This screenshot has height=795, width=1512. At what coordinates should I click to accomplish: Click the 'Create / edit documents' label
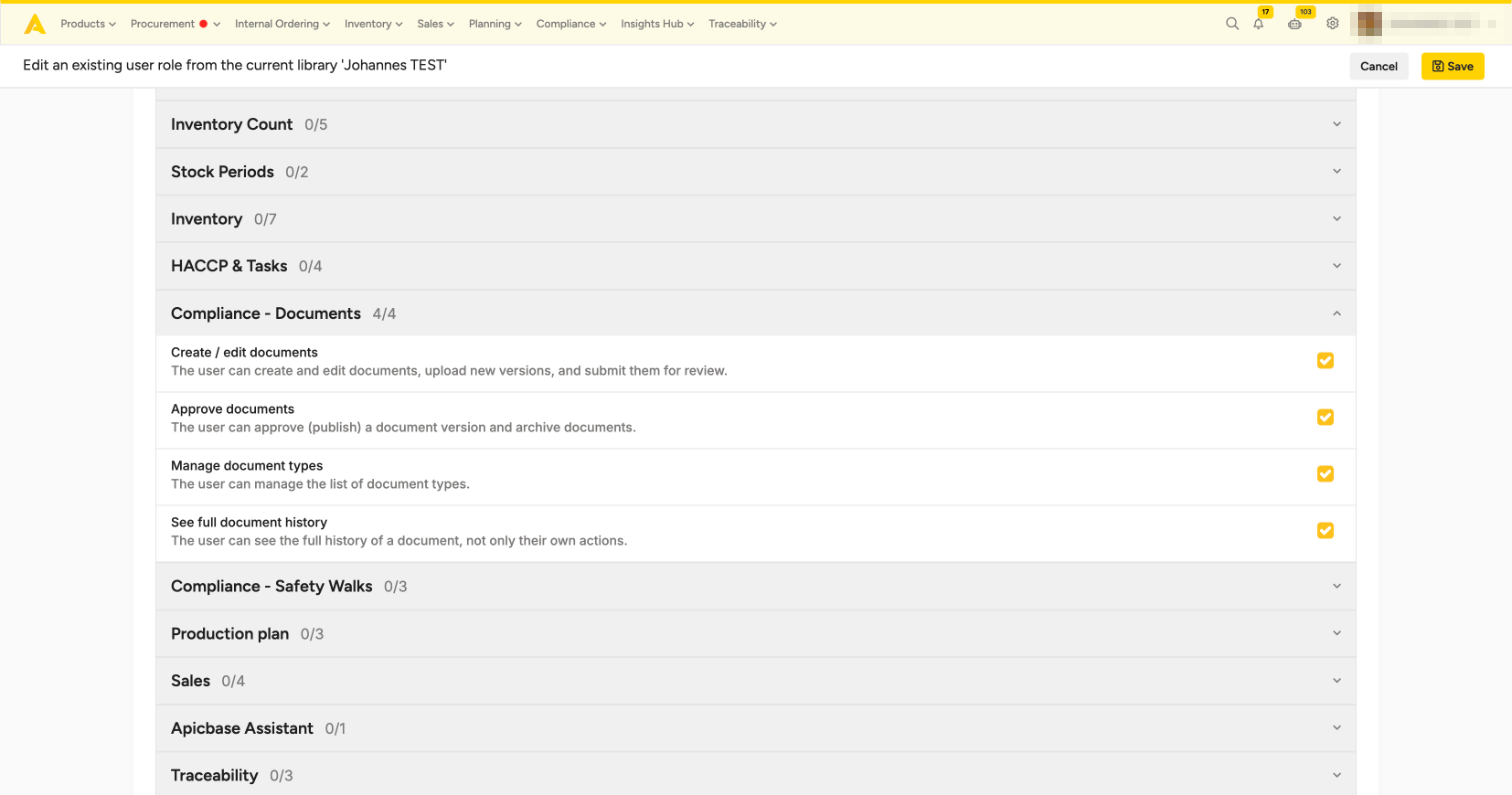coord(244,353)
